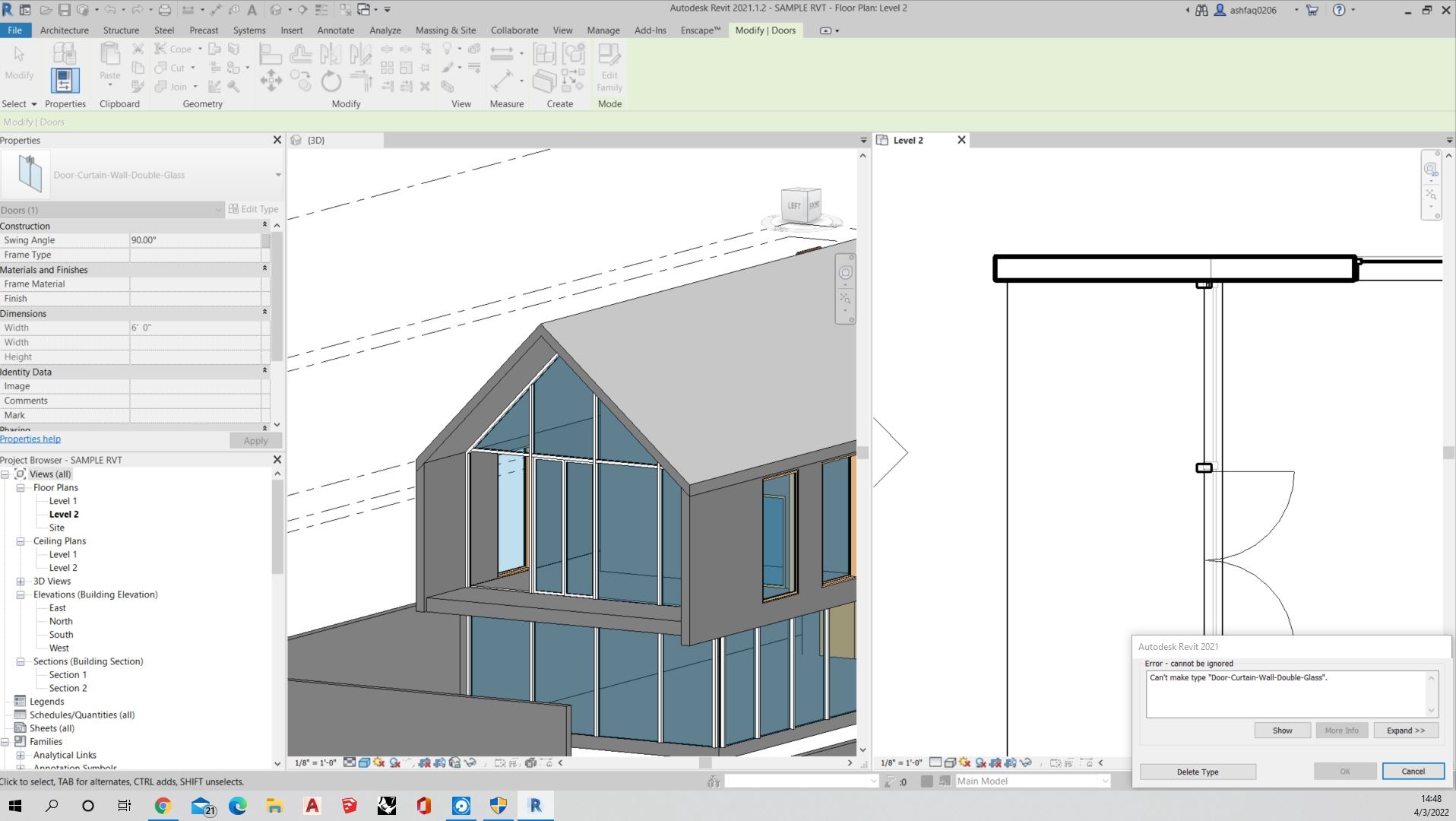Click Expand >> in the error dialog
The image size is (1456, 821).
(x=1405, y=731)
